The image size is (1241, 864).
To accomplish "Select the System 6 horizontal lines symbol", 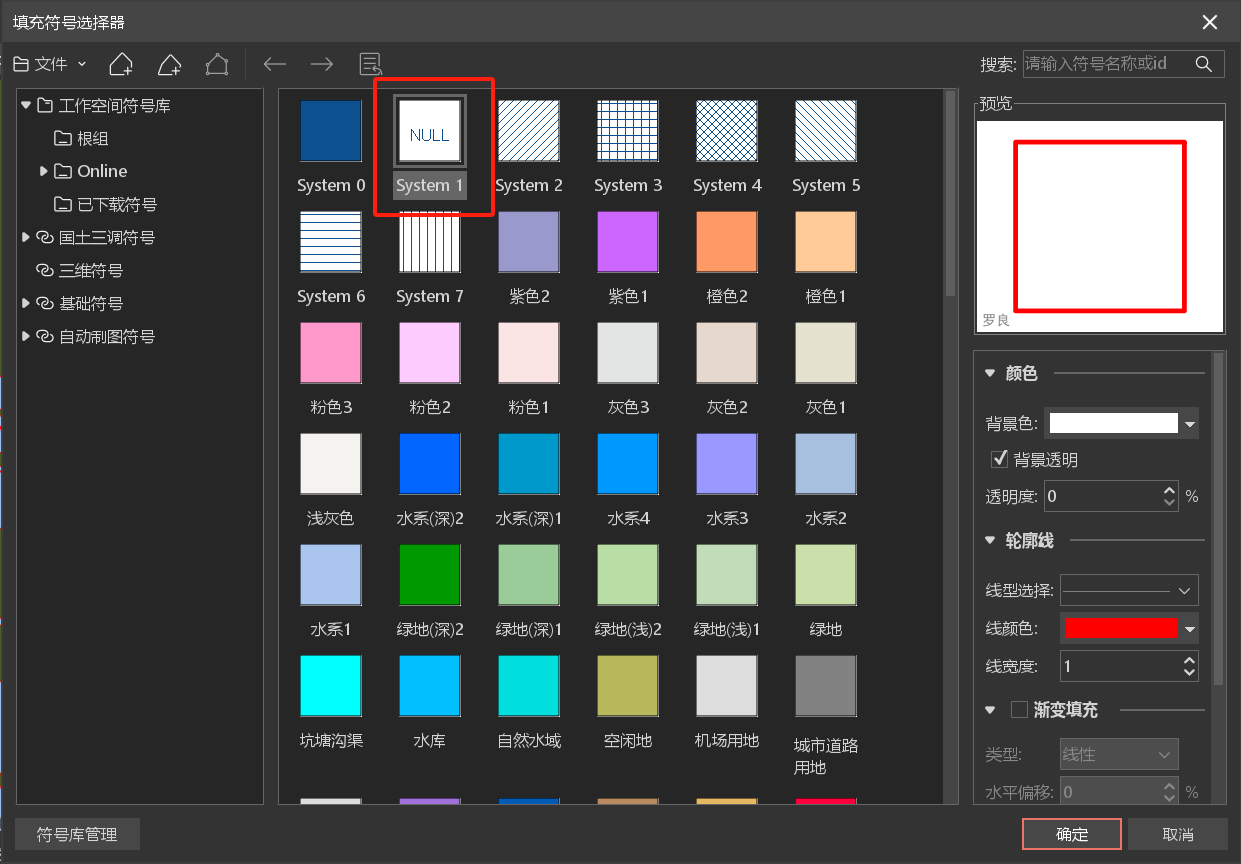I will (x=331, y=242).
